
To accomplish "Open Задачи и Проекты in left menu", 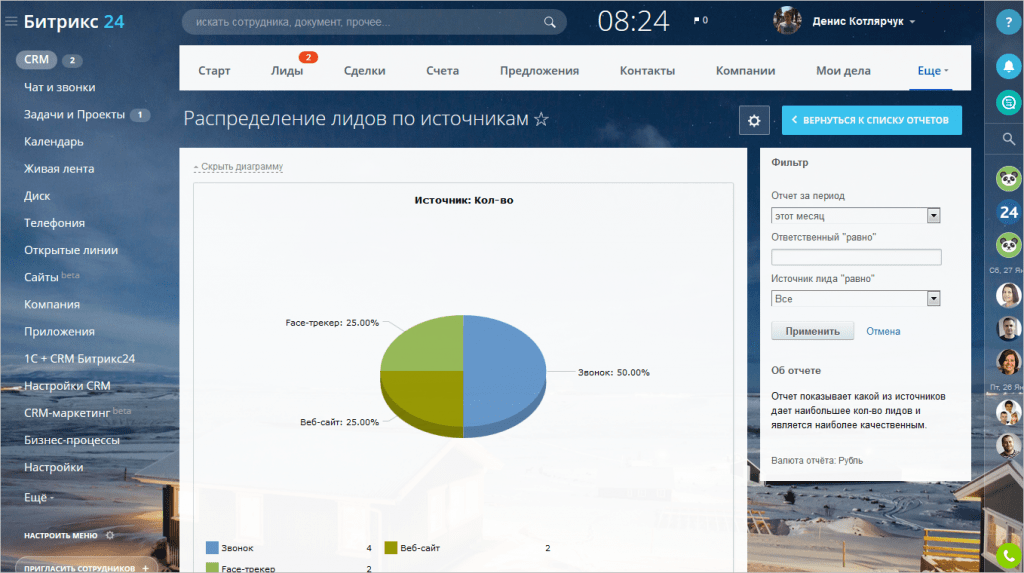I will tap(74, 114).
